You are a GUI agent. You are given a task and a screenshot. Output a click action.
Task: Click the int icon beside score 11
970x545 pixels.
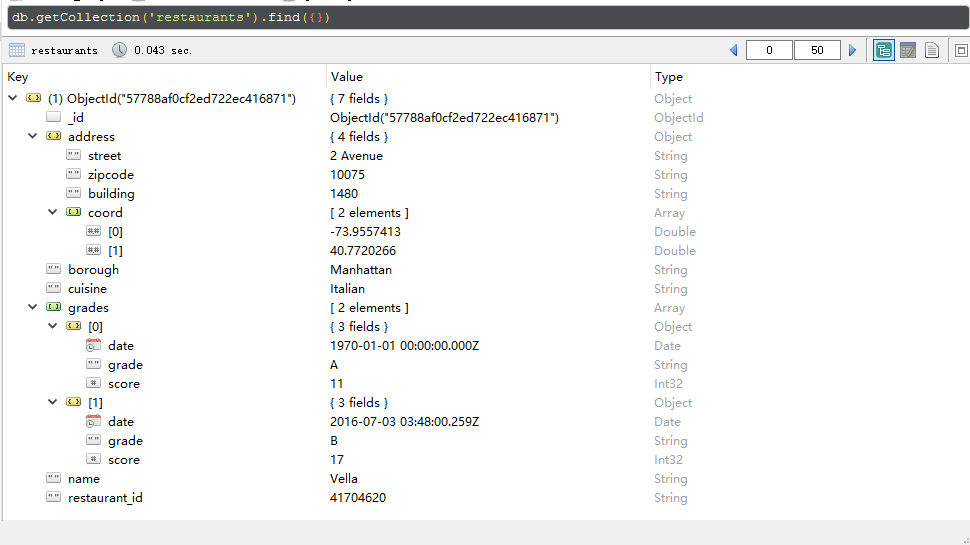[93, 383]
